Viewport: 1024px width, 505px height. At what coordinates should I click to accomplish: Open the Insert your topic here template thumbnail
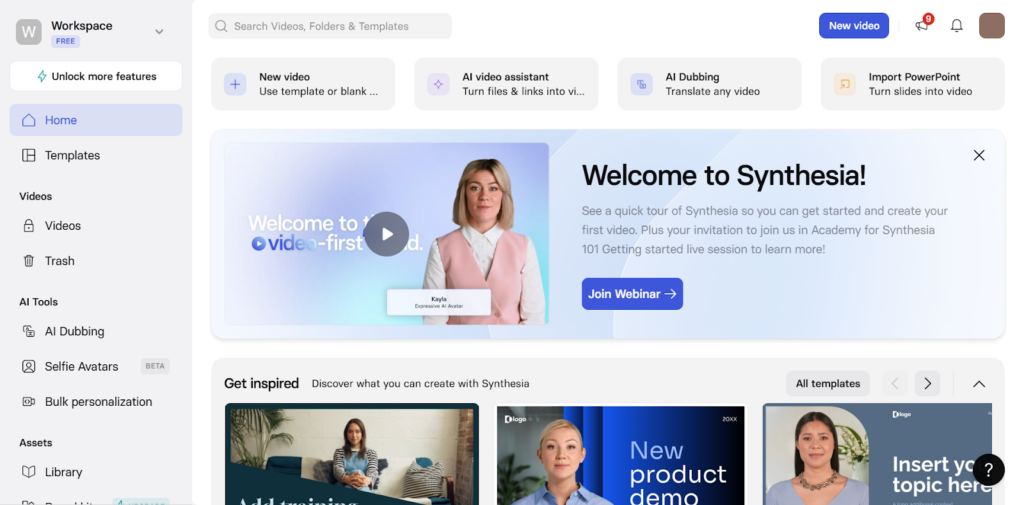point(877,453)
